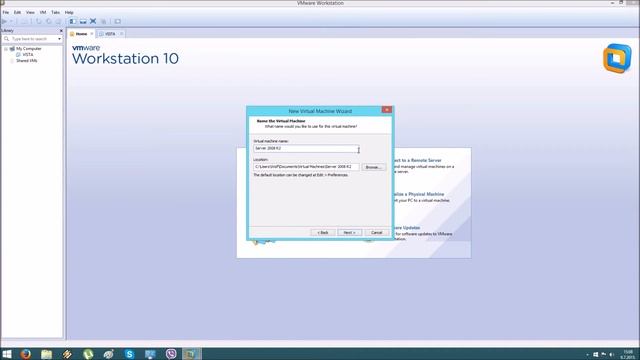Image resolution: width=640 pixels, height=360 pixels.
Task: Open the Help menu
Action: pos(69,13)
